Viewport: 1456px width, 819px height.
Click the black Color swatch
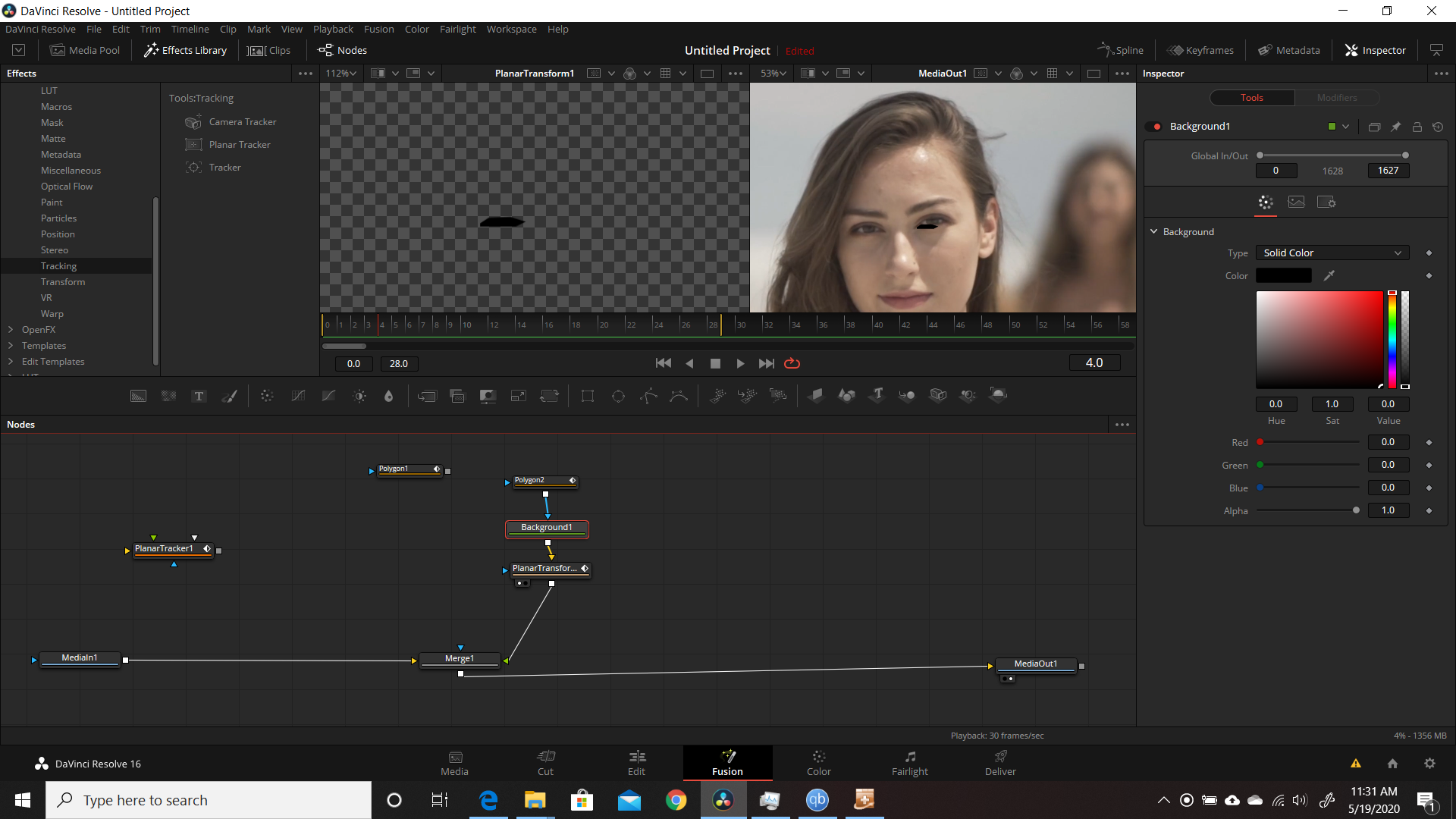(x=1283, y=276)
